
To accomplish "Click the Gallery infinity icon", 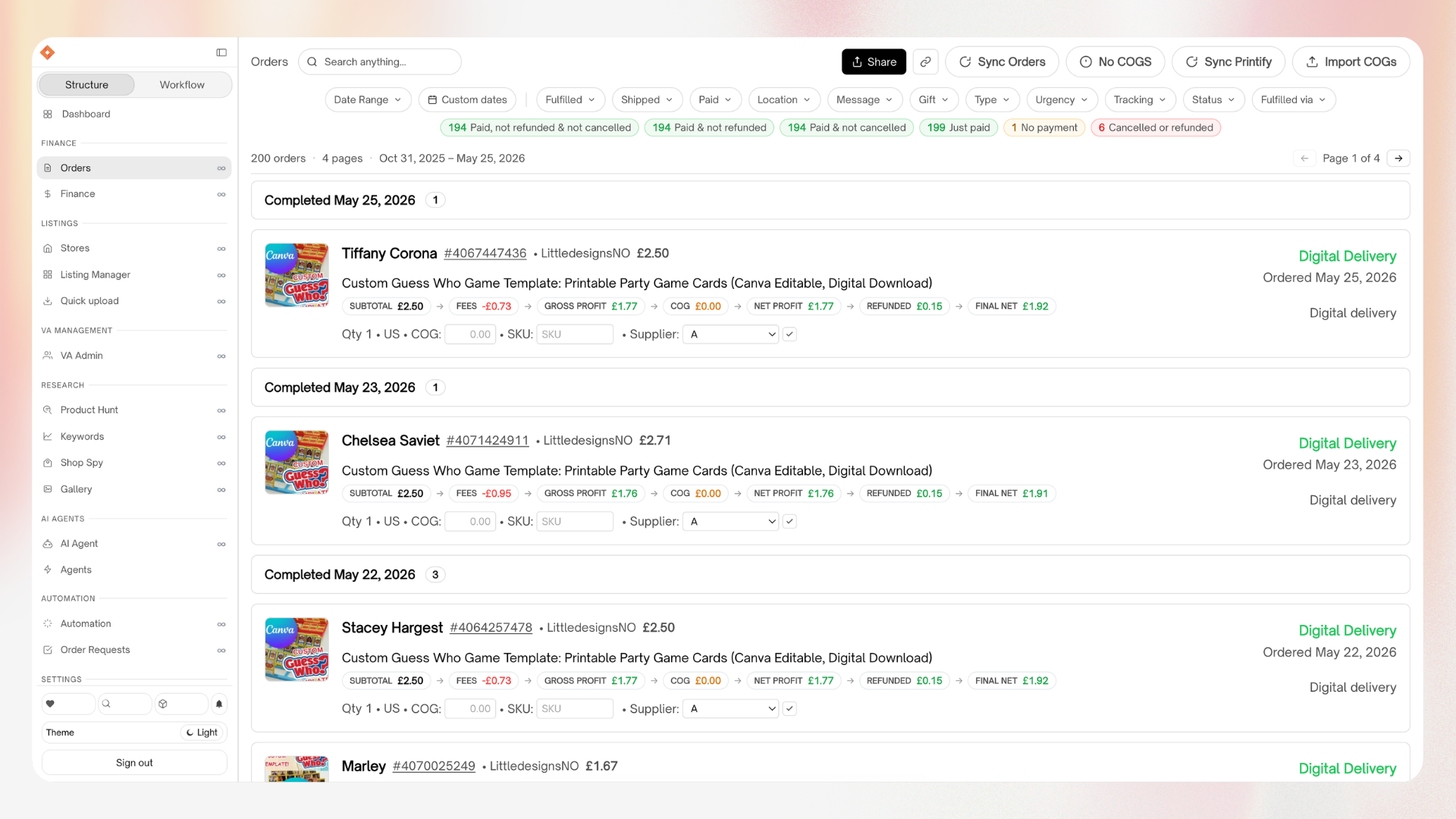I will tap(221, 489).
